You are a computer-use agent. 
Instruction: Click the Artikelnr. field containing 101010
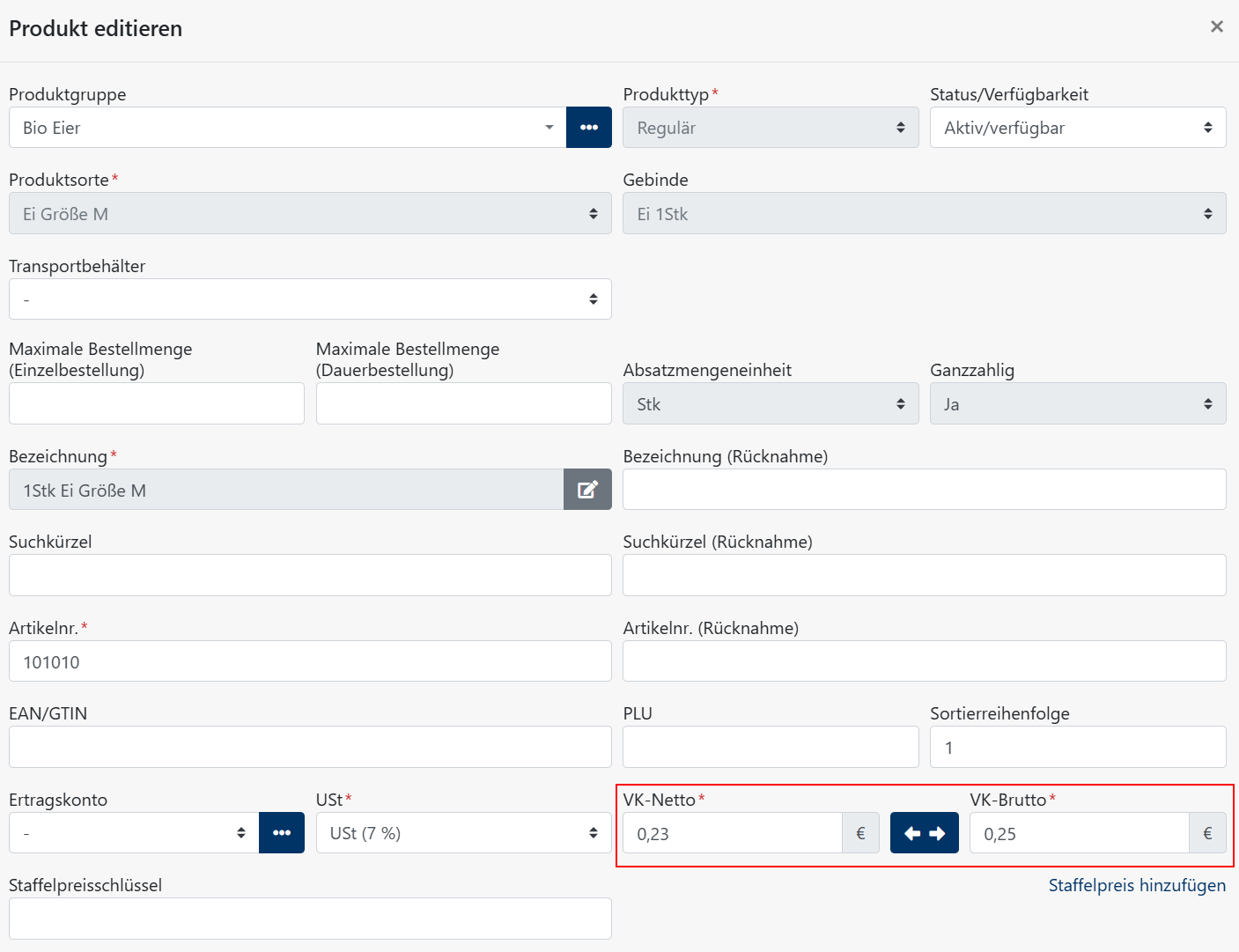310,661
